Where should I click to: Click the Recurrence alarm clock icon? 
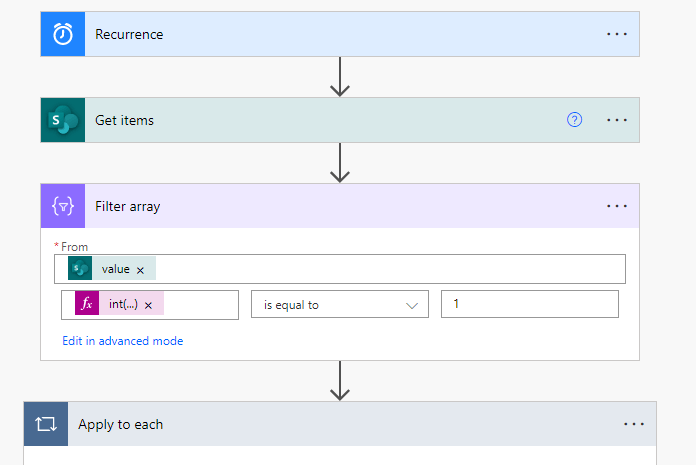pos(63,34)
